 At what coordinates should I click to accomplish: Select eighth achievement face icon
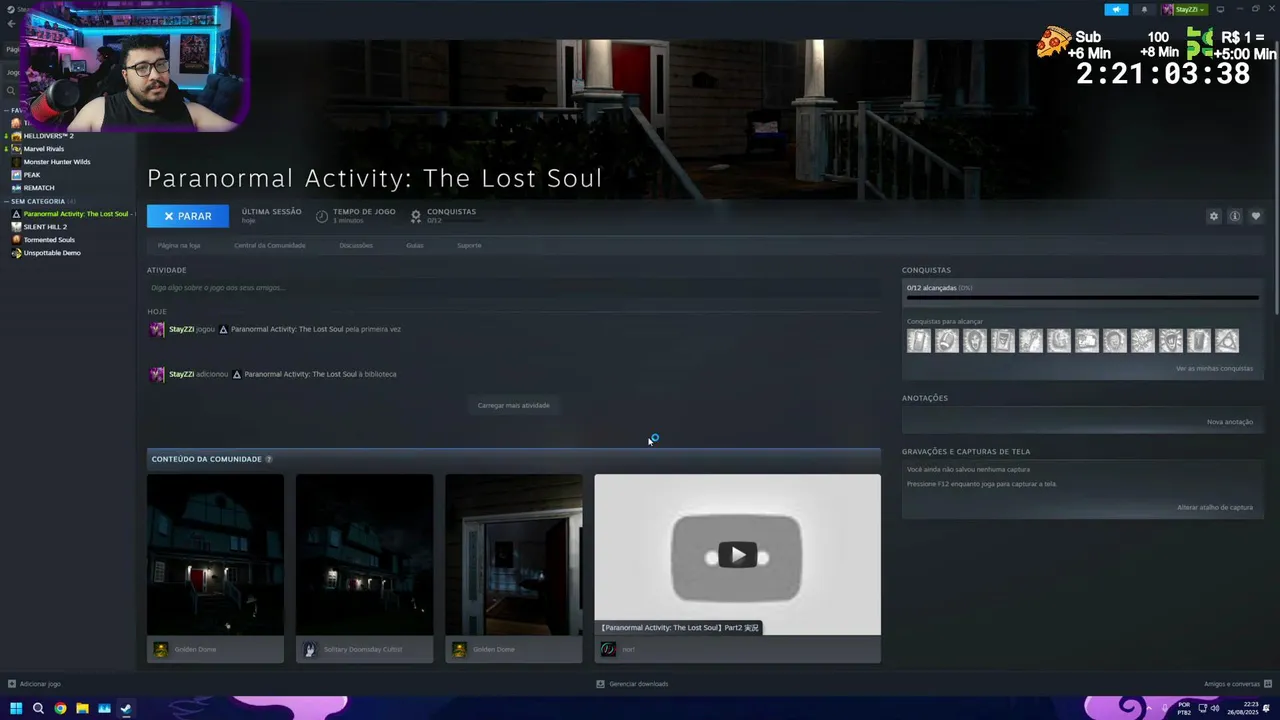click(1115, 341)
